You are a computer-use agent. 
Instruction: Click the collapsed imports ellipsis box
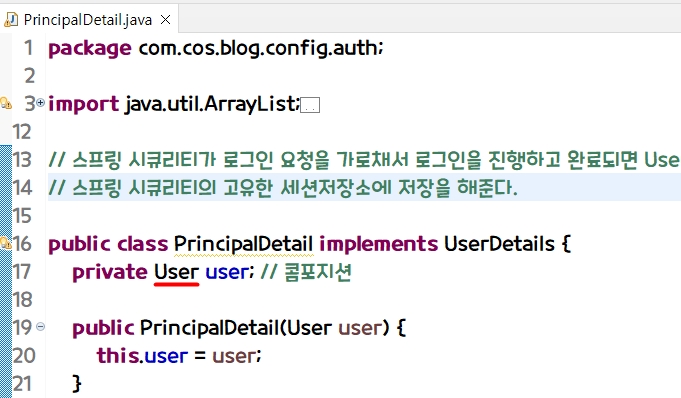click(x=310, y=105)
